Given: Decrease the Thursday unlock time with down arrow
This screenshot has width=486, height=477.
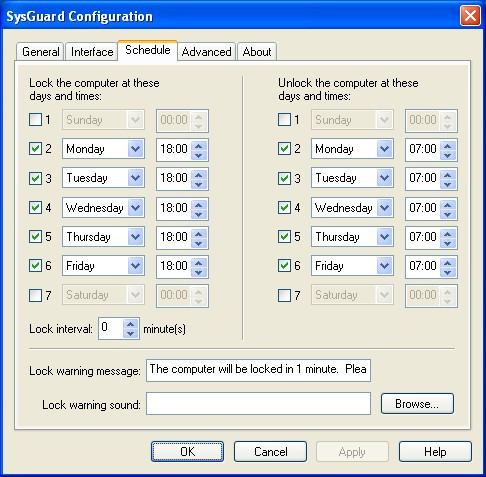Looking at the screenshot, I should [448, 243].
